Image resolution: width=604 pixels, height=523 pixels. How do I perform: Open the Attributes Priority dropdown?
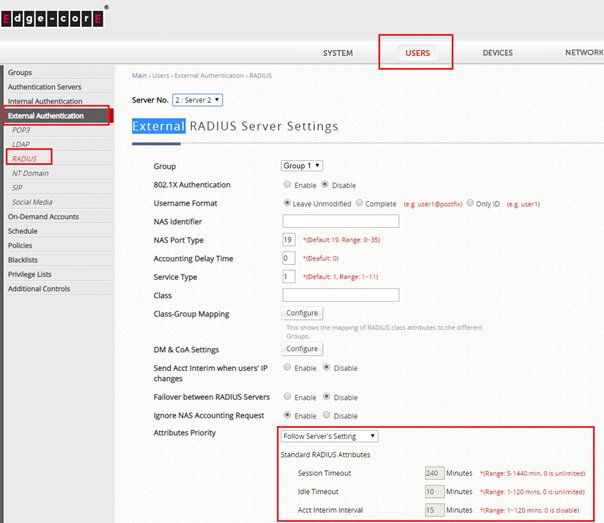click(329, 436)
